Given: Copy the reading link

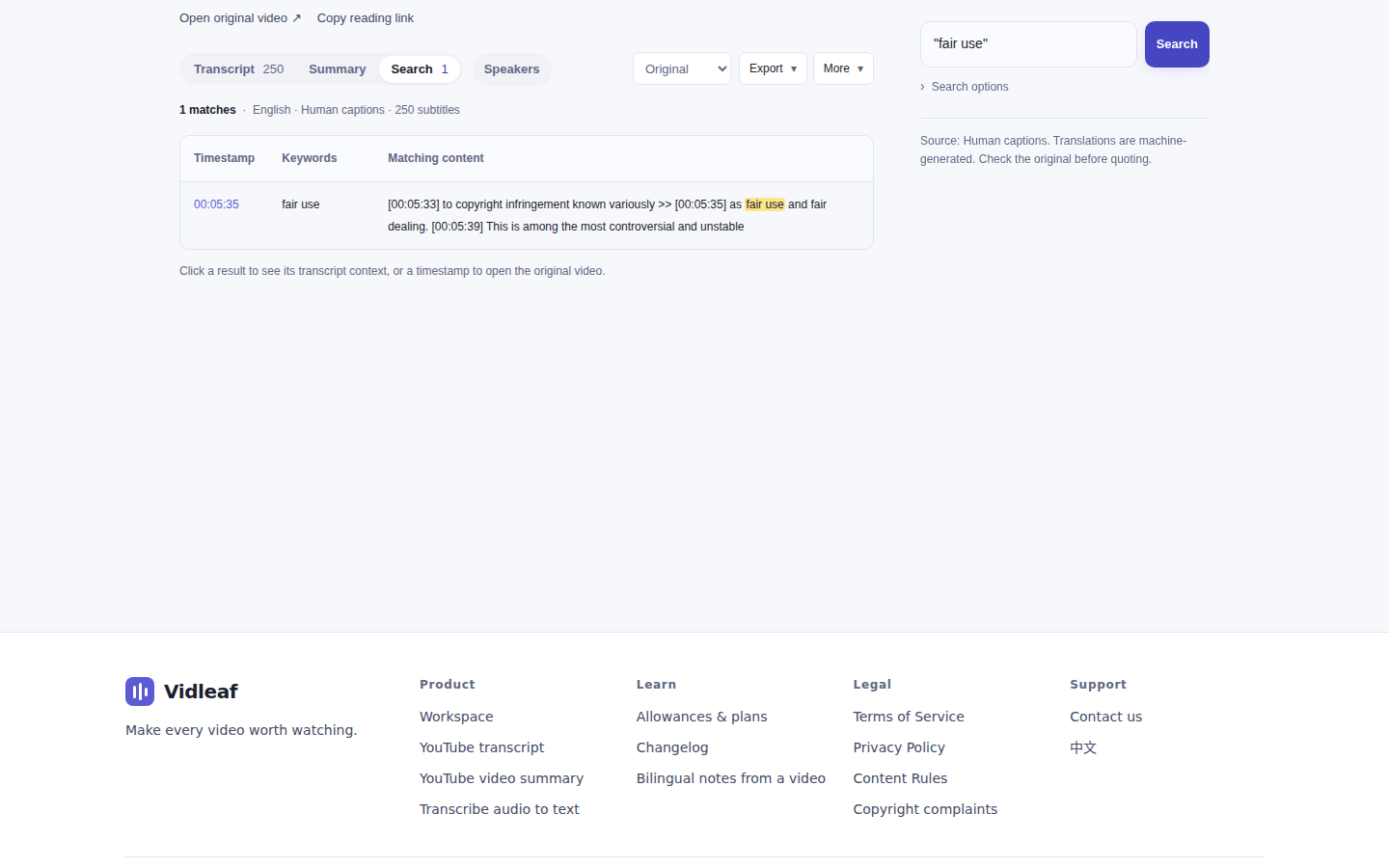Looking at the screenshot, I should [366, 18].
